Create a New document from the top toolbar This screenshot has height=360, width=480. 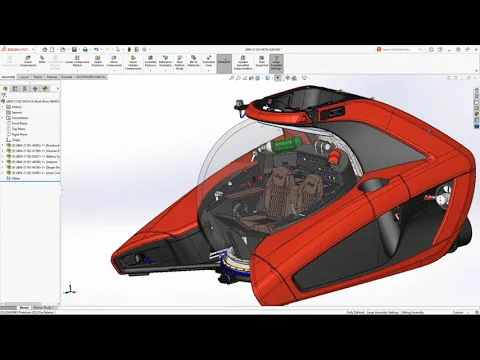52,49
